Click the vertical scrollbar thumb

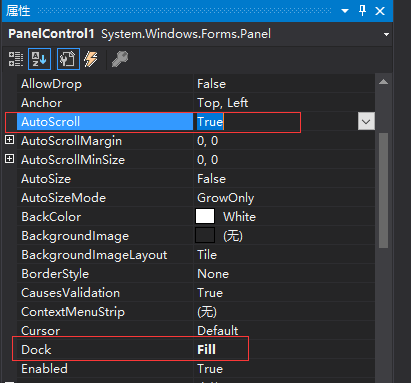point(383,190)
